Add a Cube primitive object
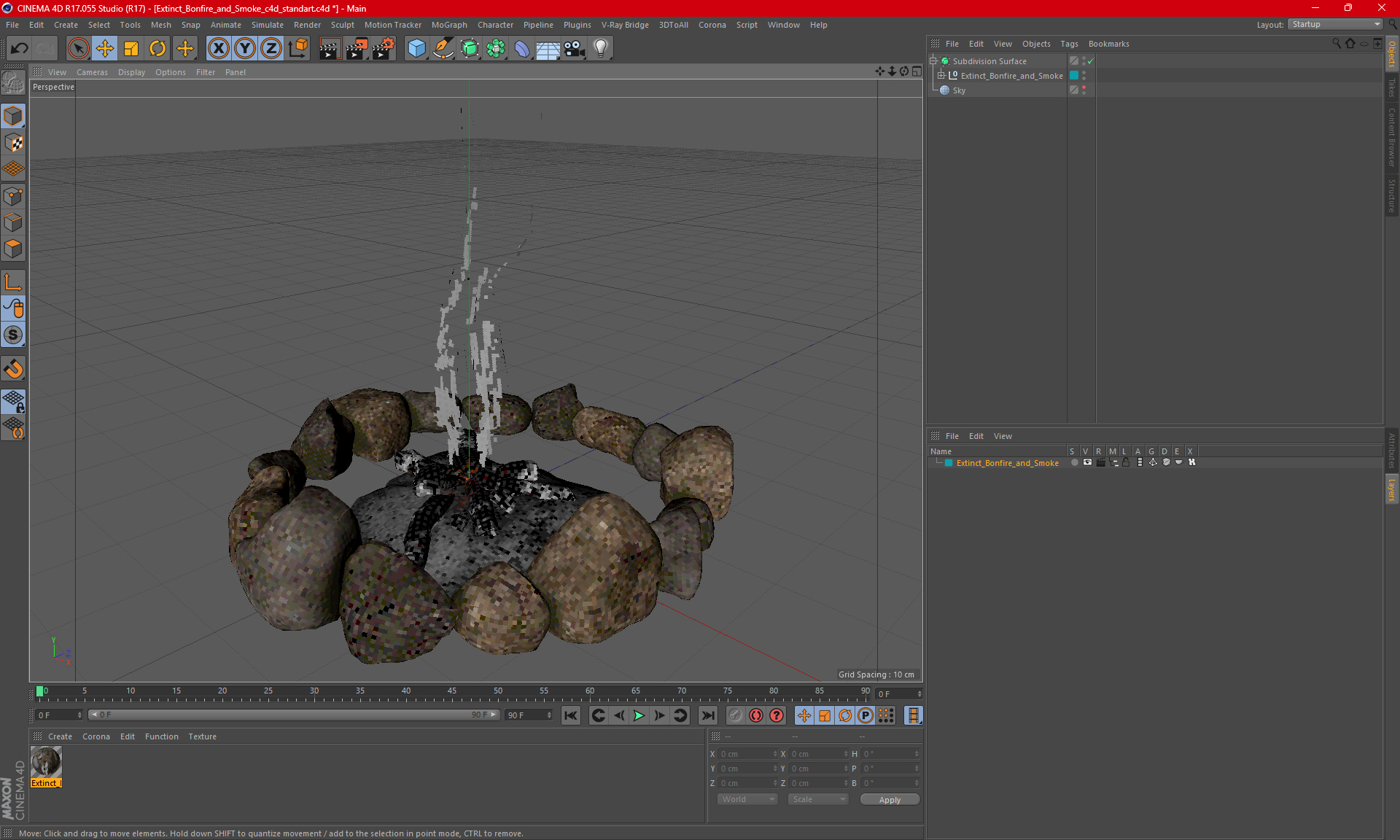The height and width of the screenshot is (840, 1400). pos(416,48)
